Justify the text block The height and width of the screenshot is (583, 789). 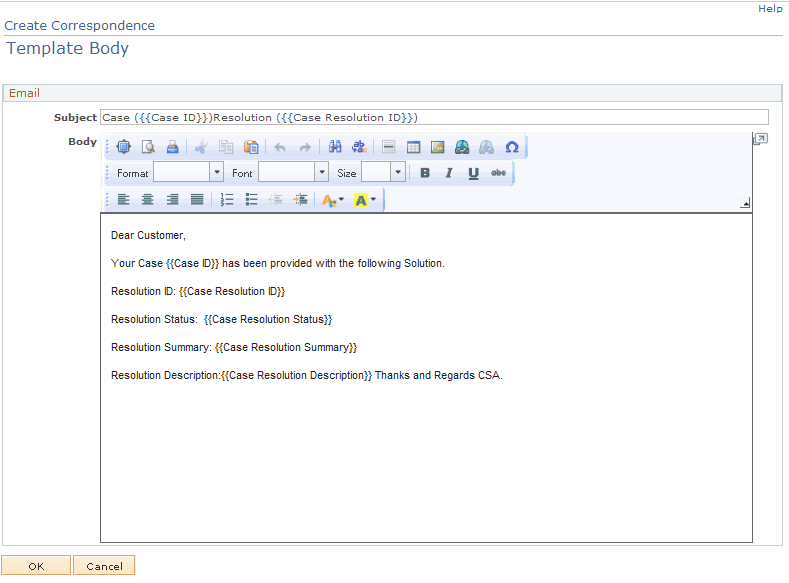coord(197,200)
